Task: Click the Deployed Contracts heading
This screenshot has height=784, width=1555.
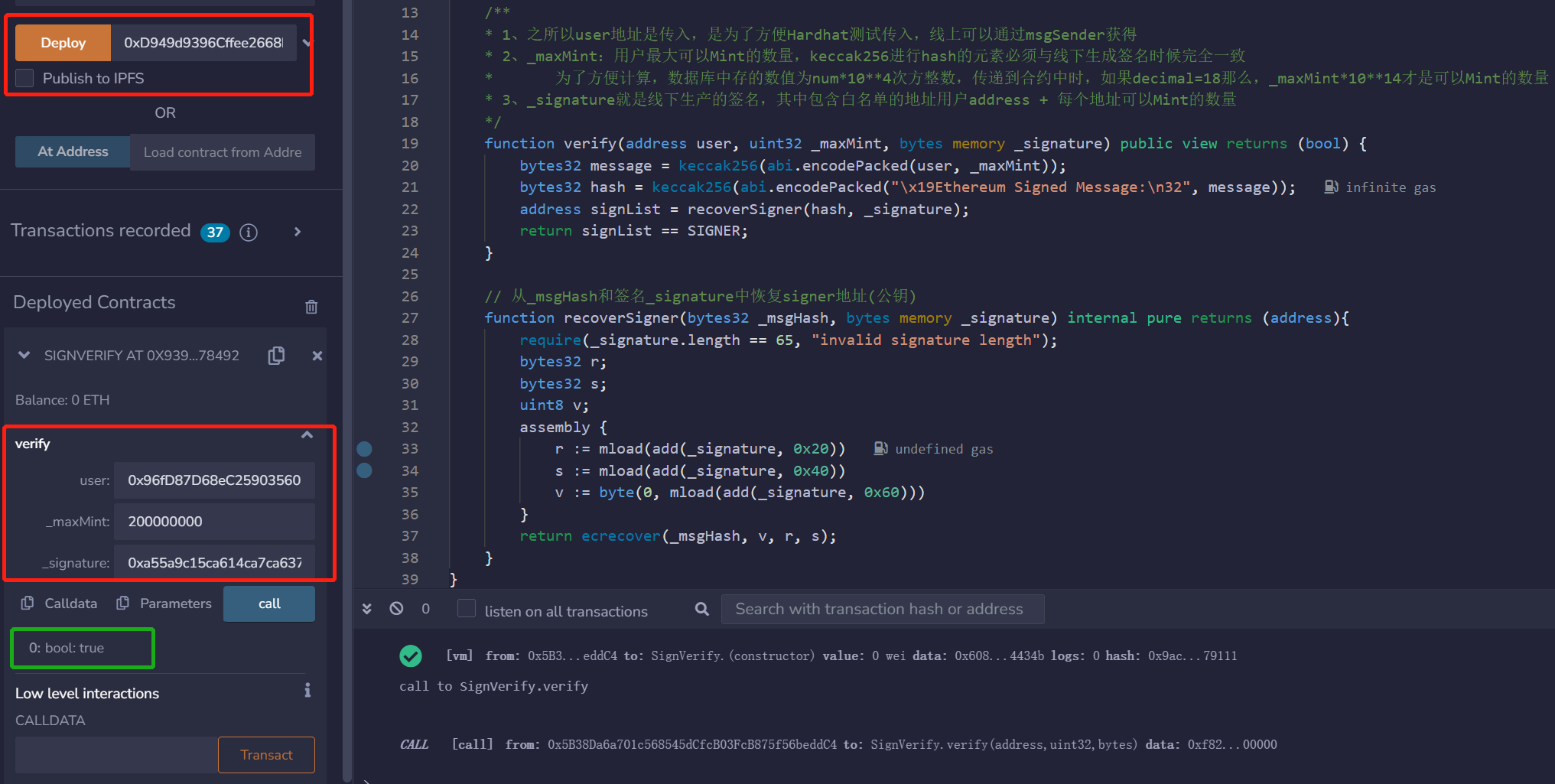Action: pos(94,302)
